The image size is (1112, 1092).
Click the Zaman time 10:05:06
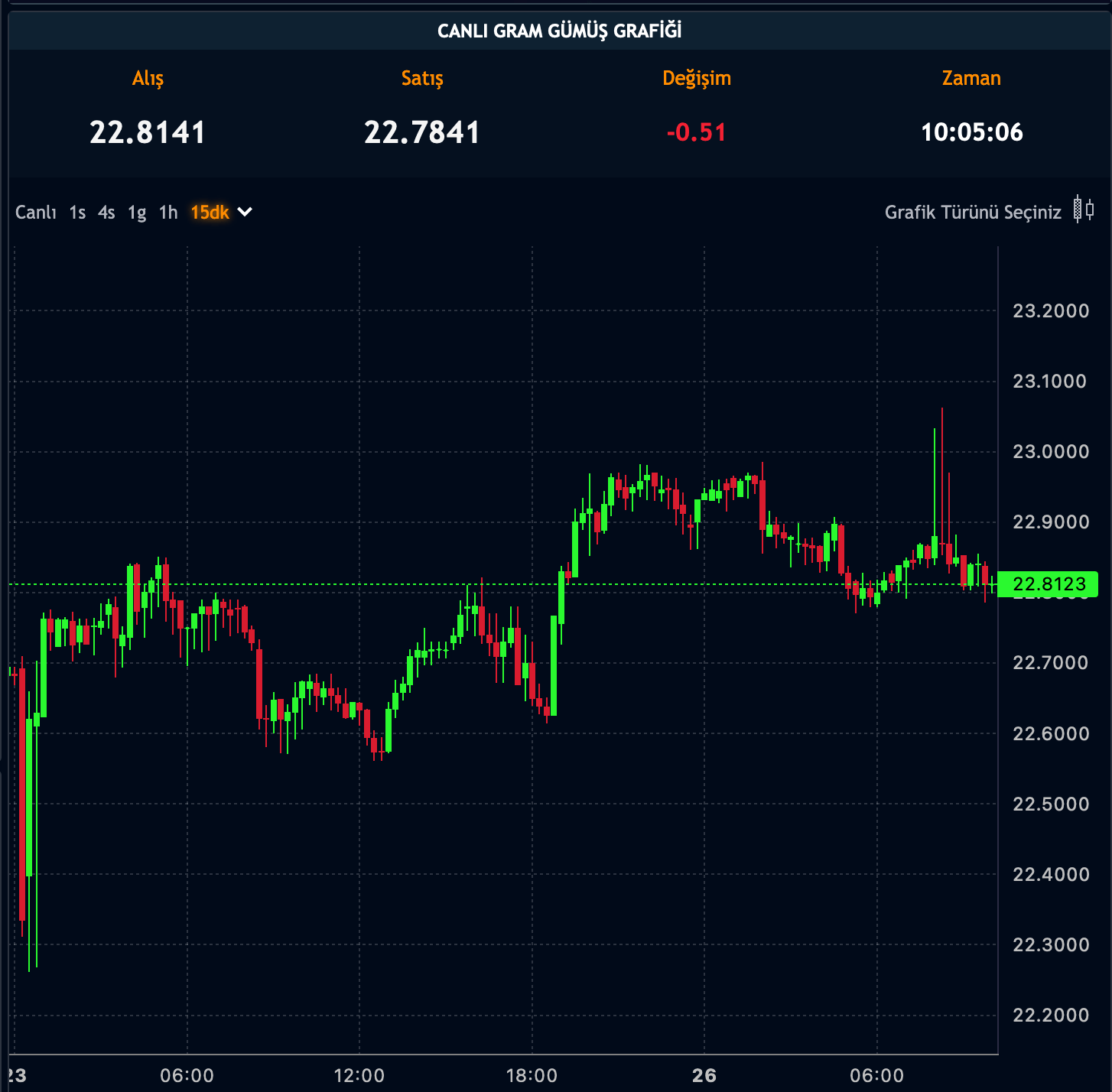click(x=971, y=132)
